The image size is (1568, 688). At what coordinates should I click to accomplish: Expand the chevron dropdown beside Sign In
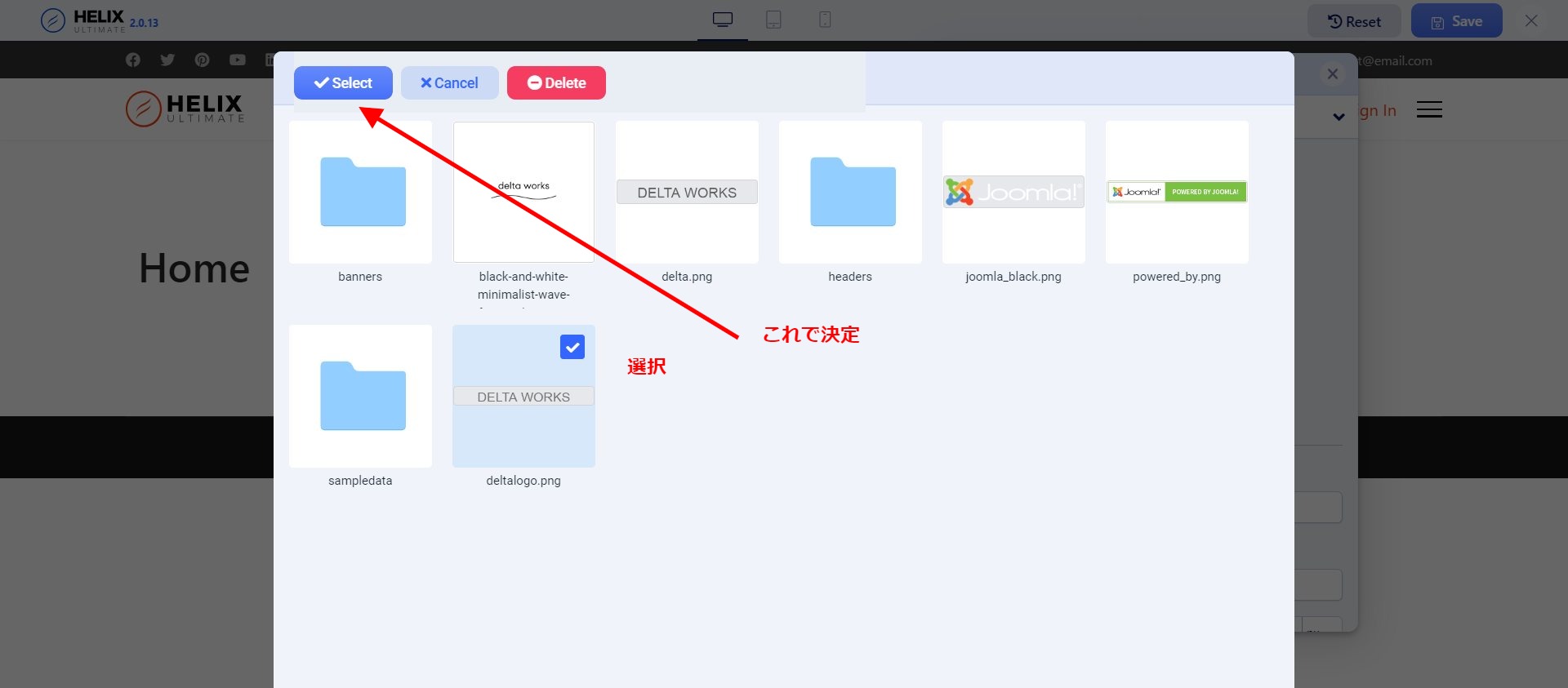click(1339, 117)
